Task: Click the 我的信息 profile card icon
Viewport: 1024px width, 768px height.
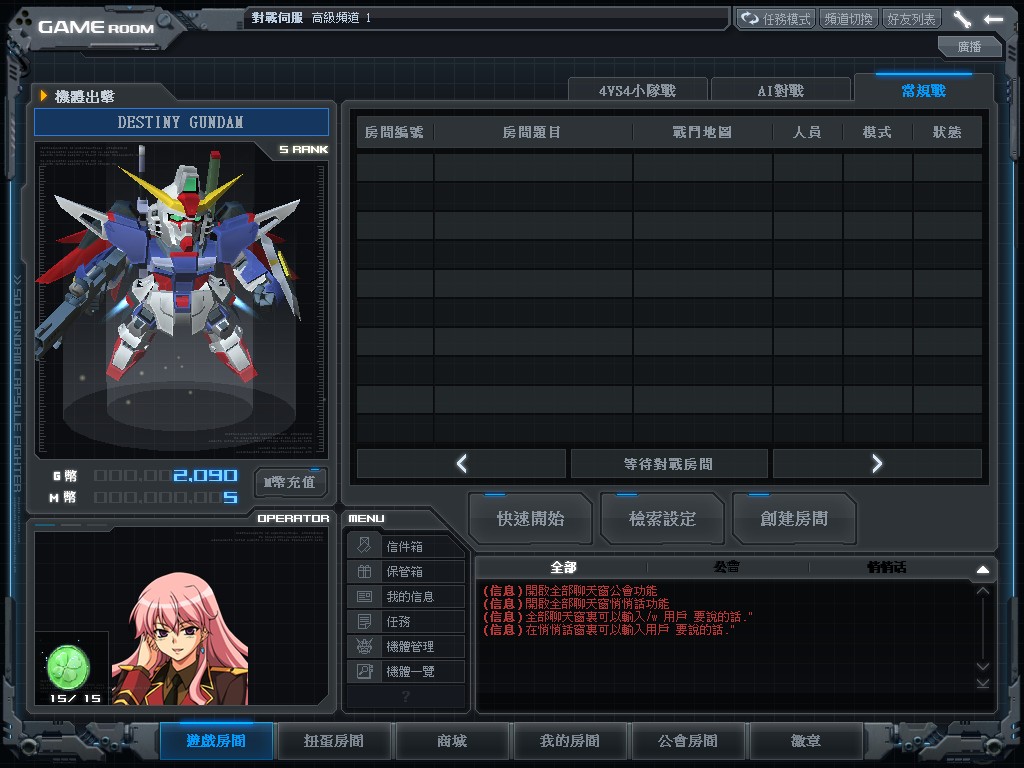Action: [364, 596]
